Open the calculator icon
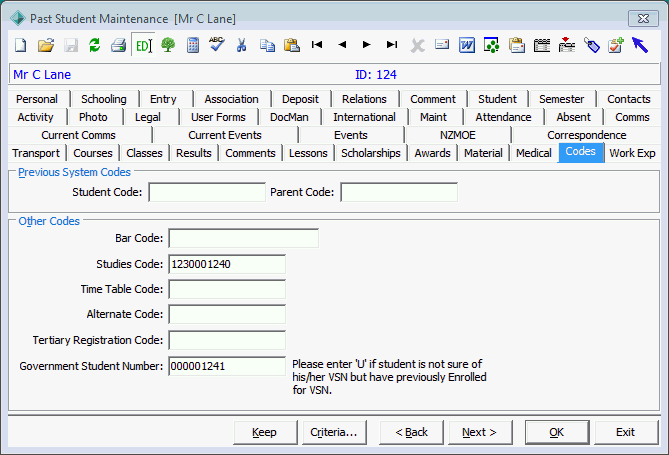 click(193, 45)
